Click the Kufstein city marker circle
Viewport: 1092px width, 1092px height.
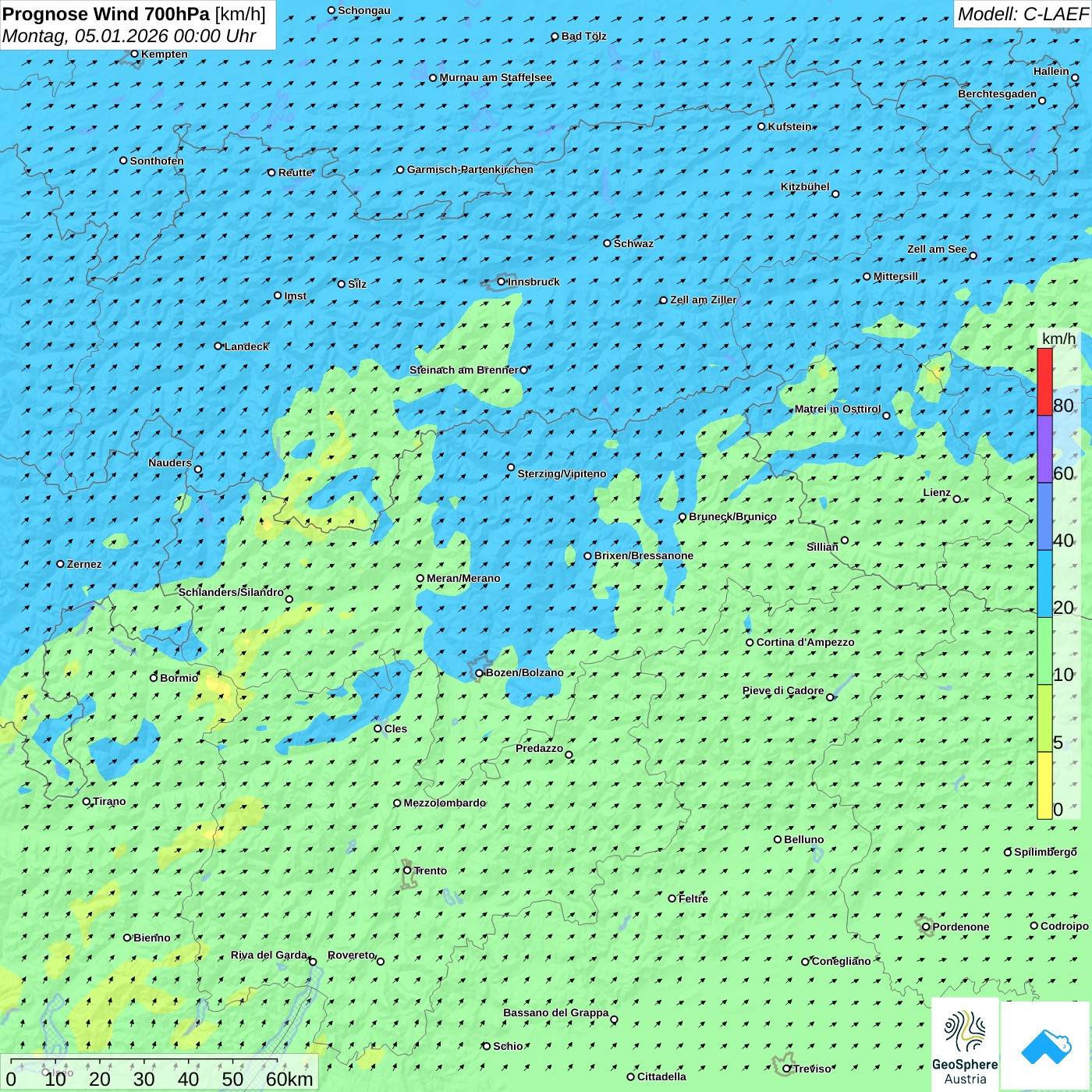pos(761,126)
